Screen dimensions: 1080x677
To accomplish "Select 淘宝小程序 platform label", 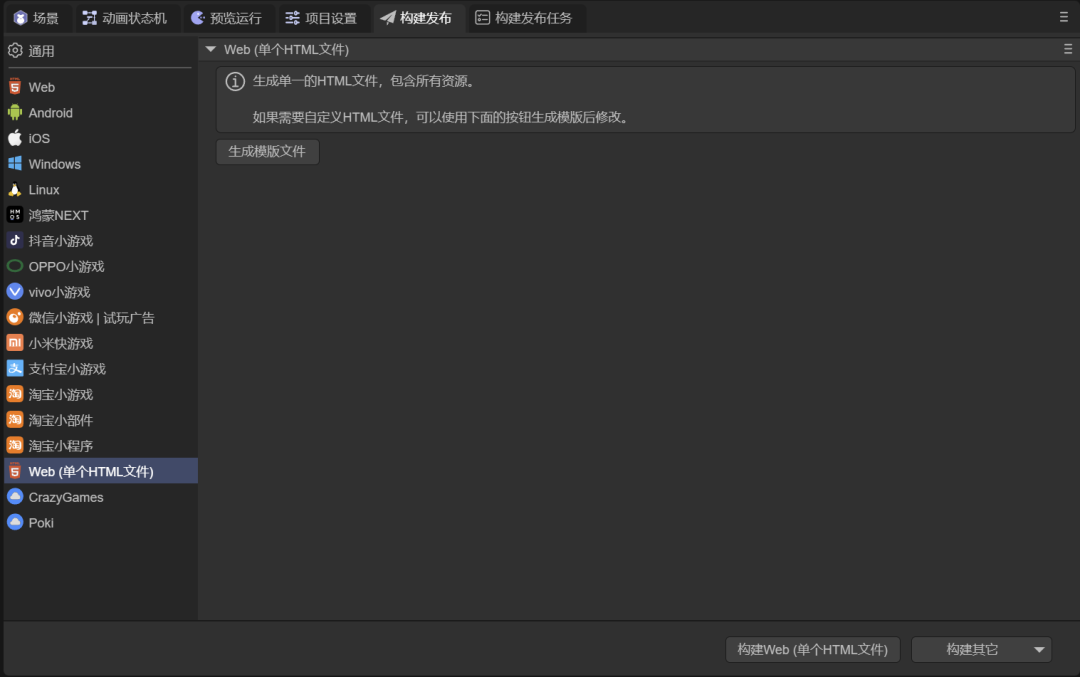I will [x=61, y=446].
